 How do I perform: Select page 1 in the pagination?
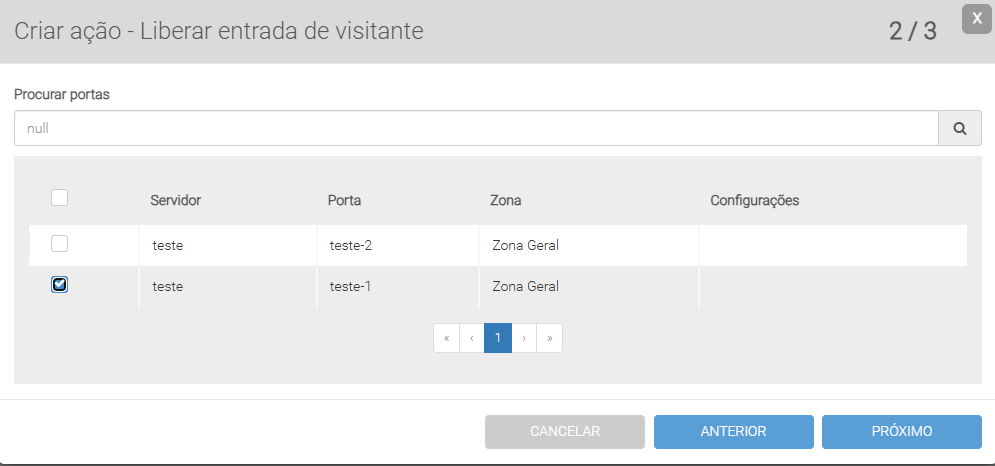point(498,338)
